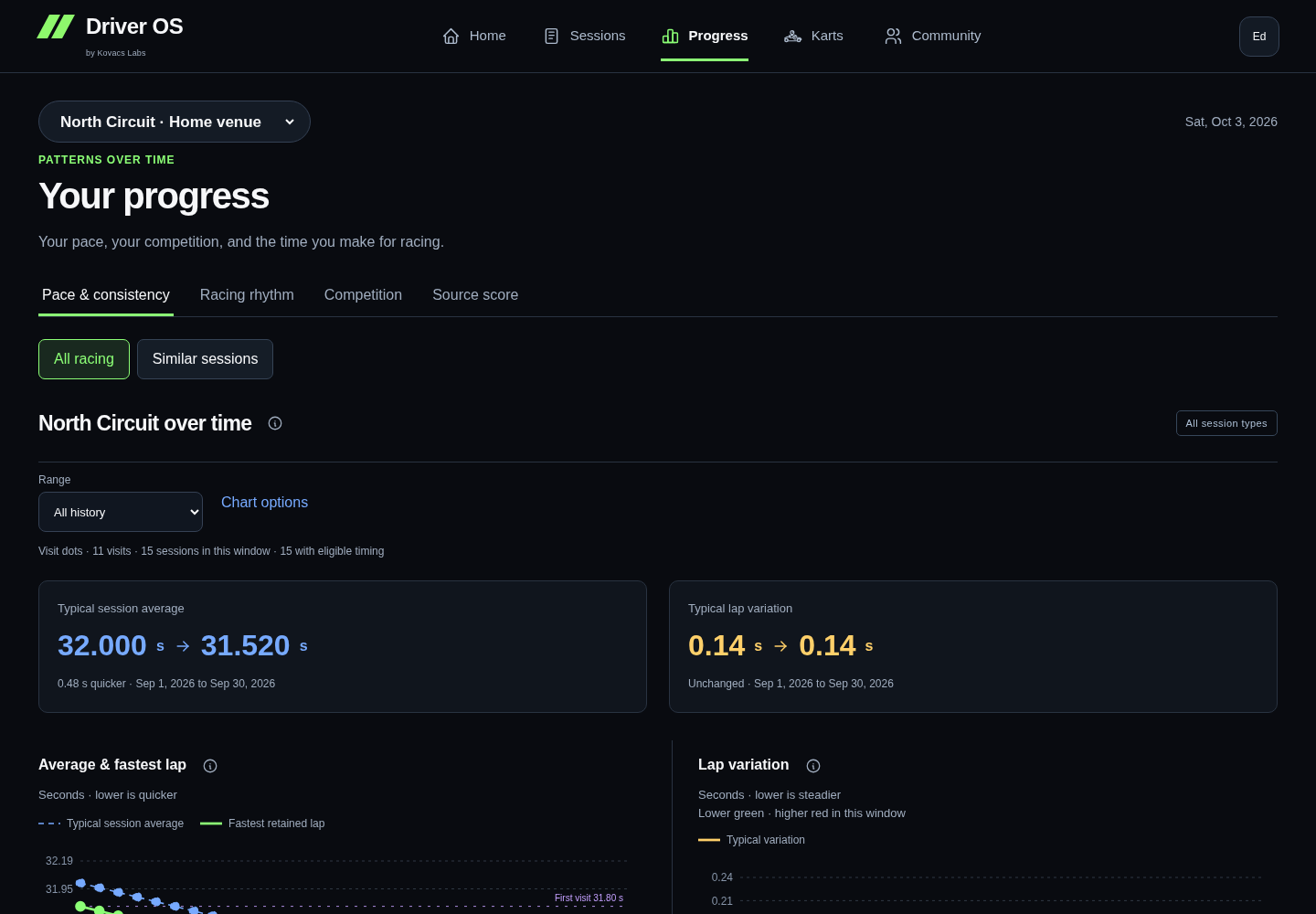
Task: Switch to the Similar sessions filter
Action: coord(205,359)
